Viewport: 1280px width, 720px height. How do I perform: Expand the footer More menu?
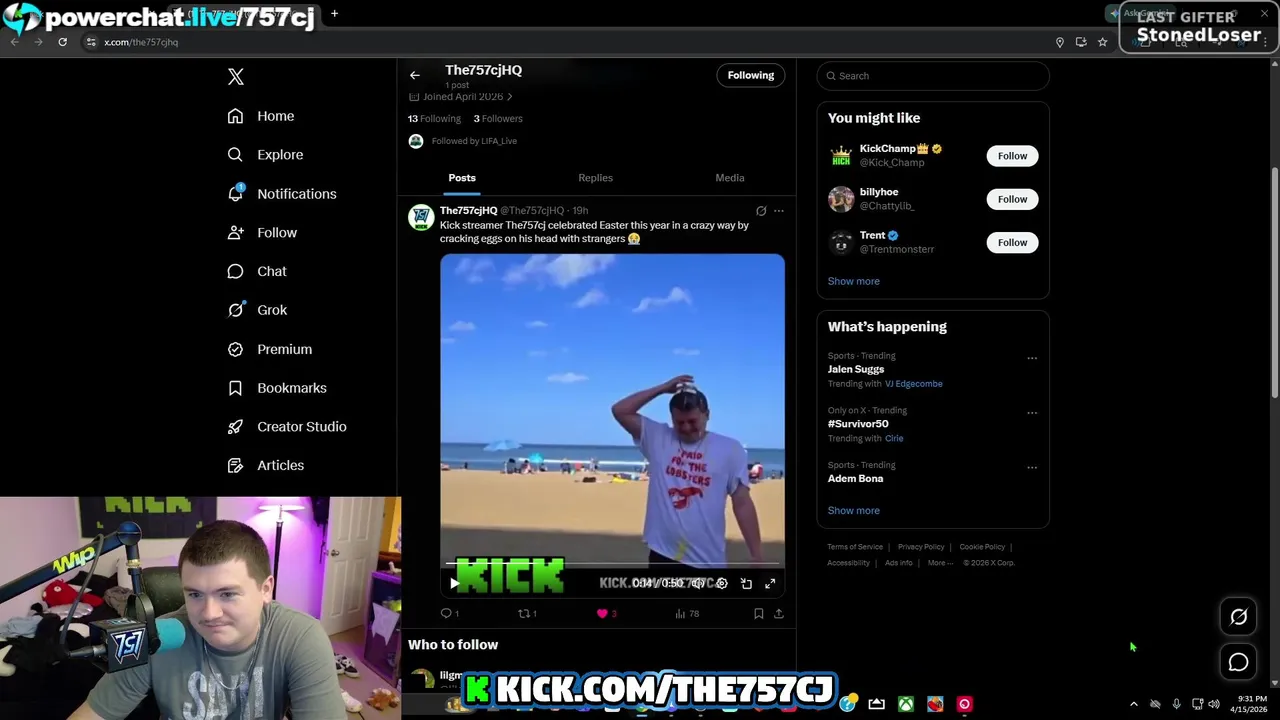[940, 563]
